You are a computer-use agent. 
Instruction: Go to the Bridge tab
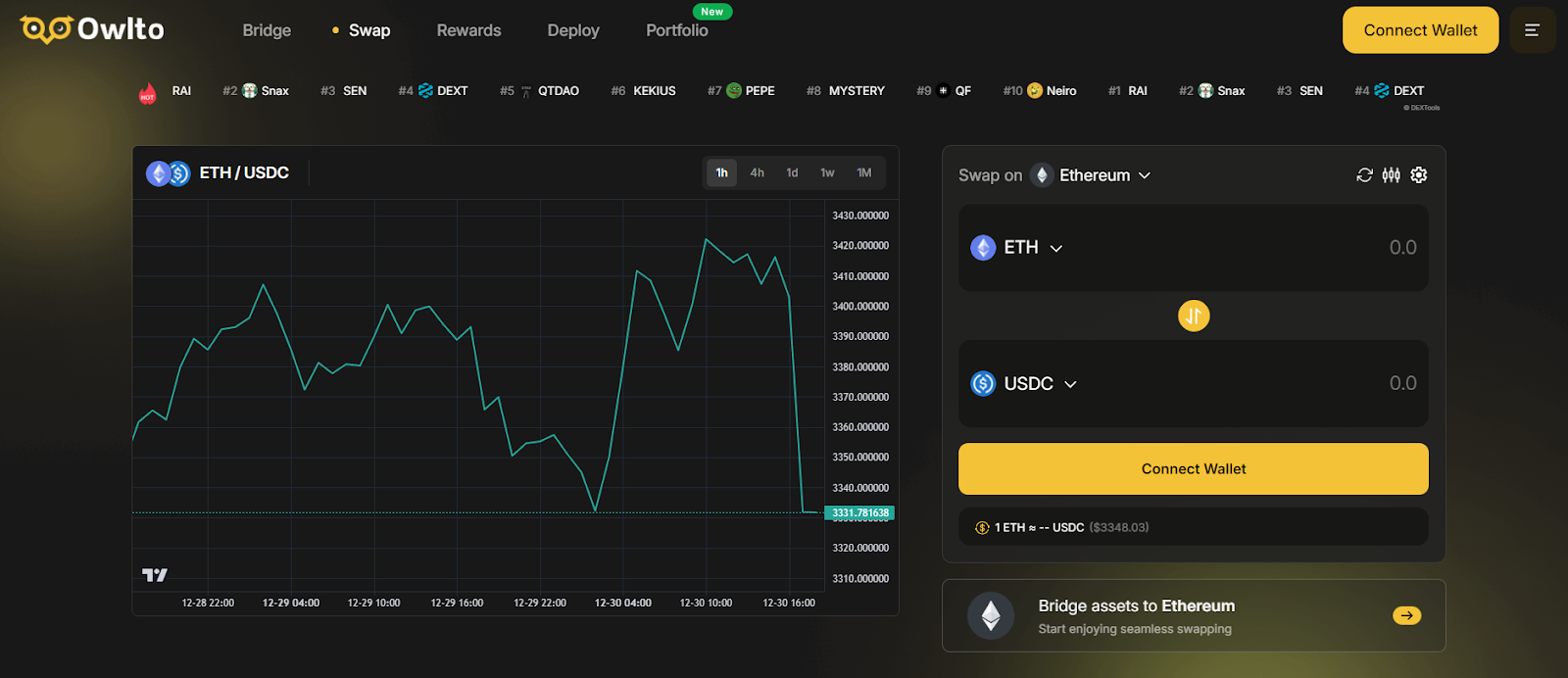pos(267,30)
